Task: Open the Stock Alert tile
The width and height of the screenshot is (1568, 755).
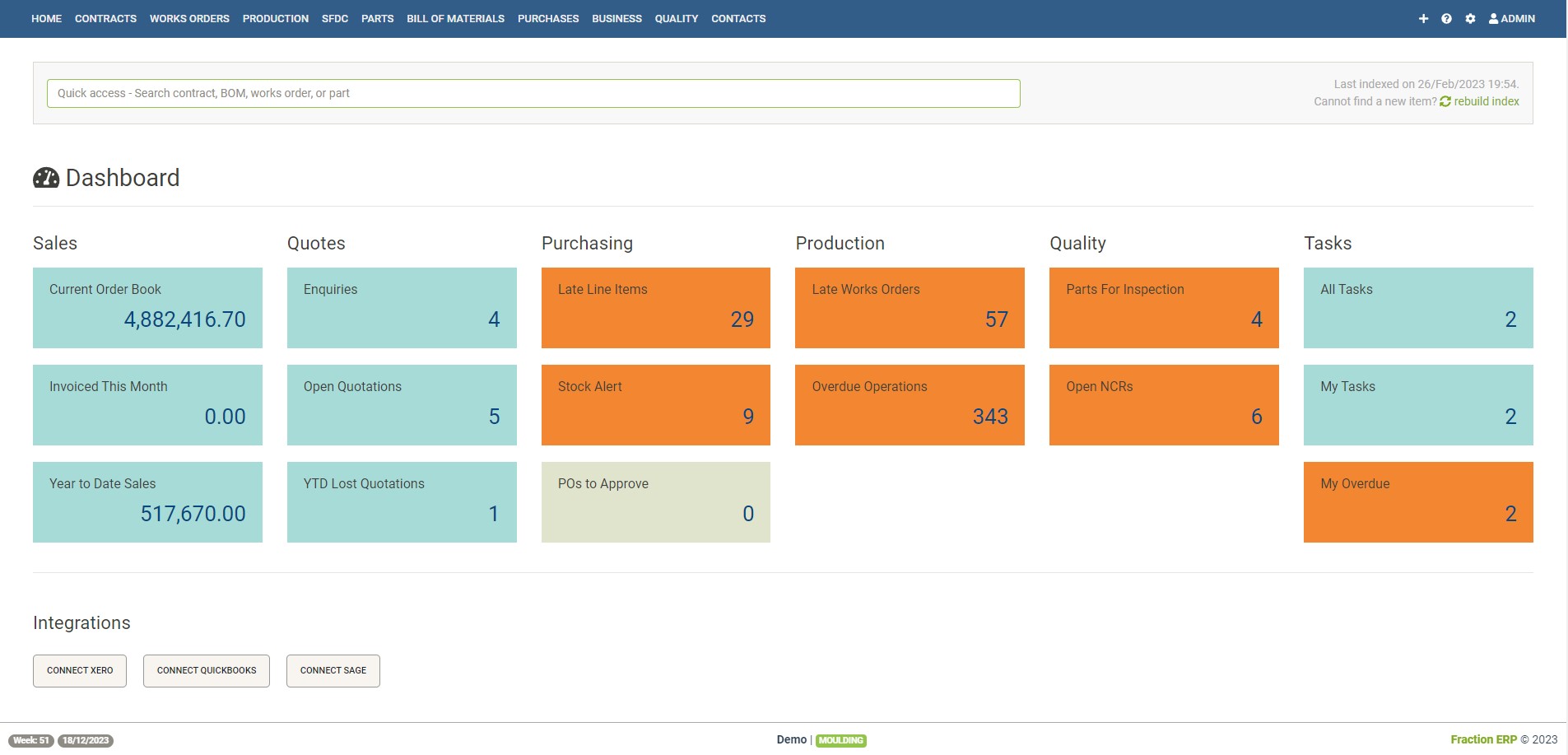Action: point(655,404)
